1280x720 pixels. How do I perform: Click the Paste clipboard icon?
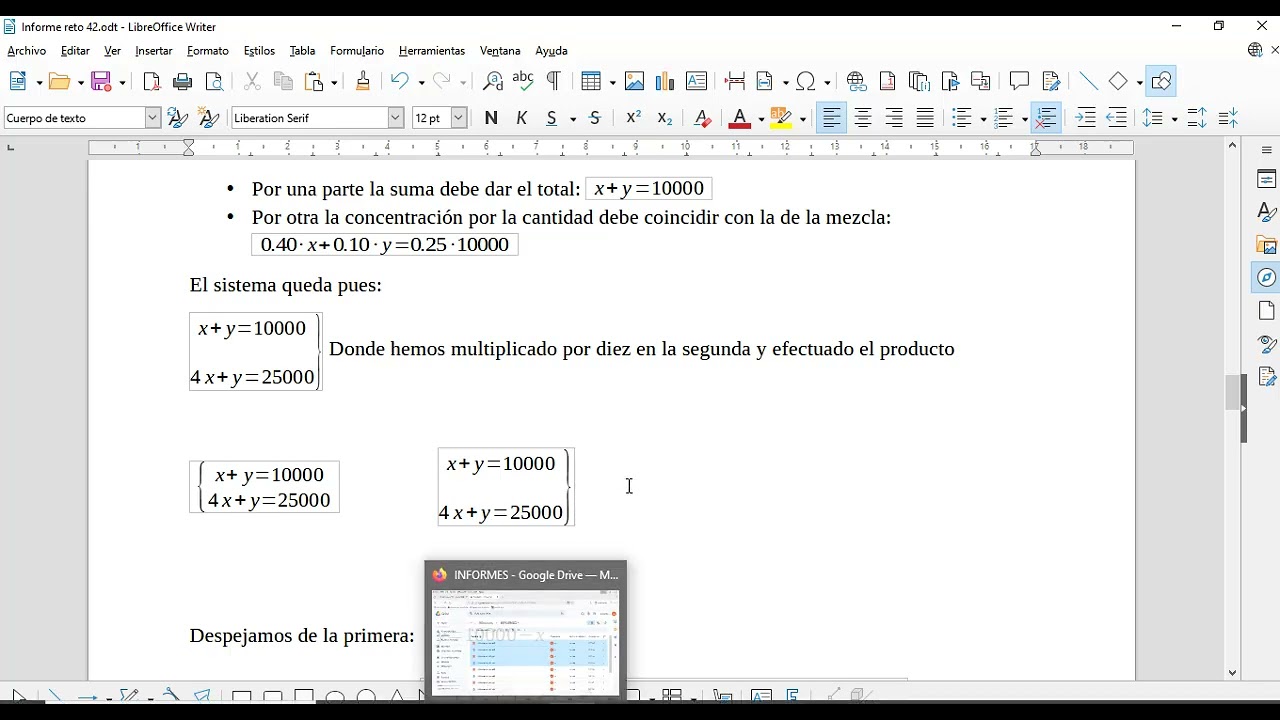click(315, 82)
